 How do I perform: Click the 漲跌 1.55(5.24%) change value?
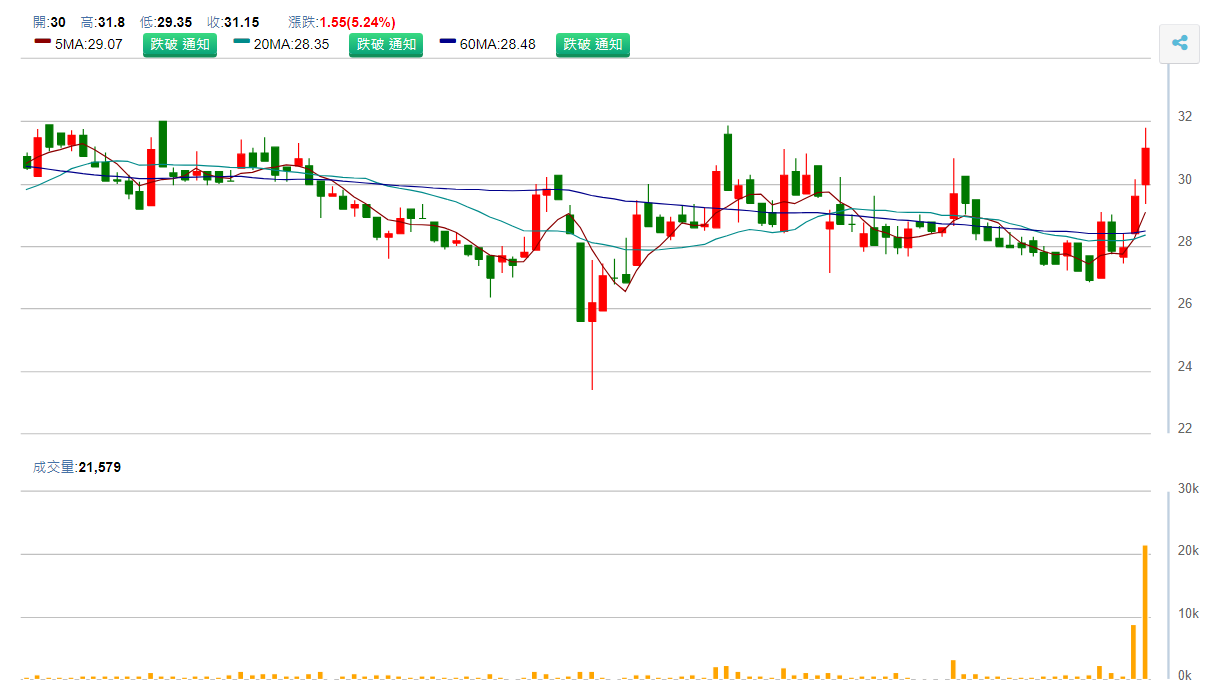tap(357, 22)
